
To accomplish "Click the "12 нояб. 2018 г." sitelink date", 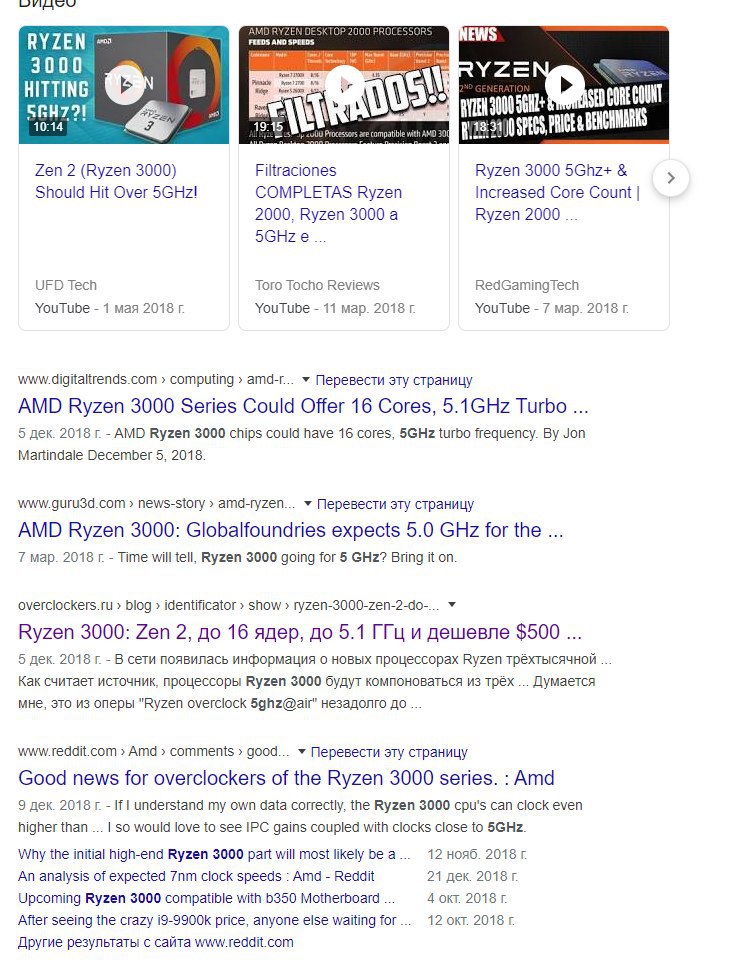I will (x=477, y=854).
